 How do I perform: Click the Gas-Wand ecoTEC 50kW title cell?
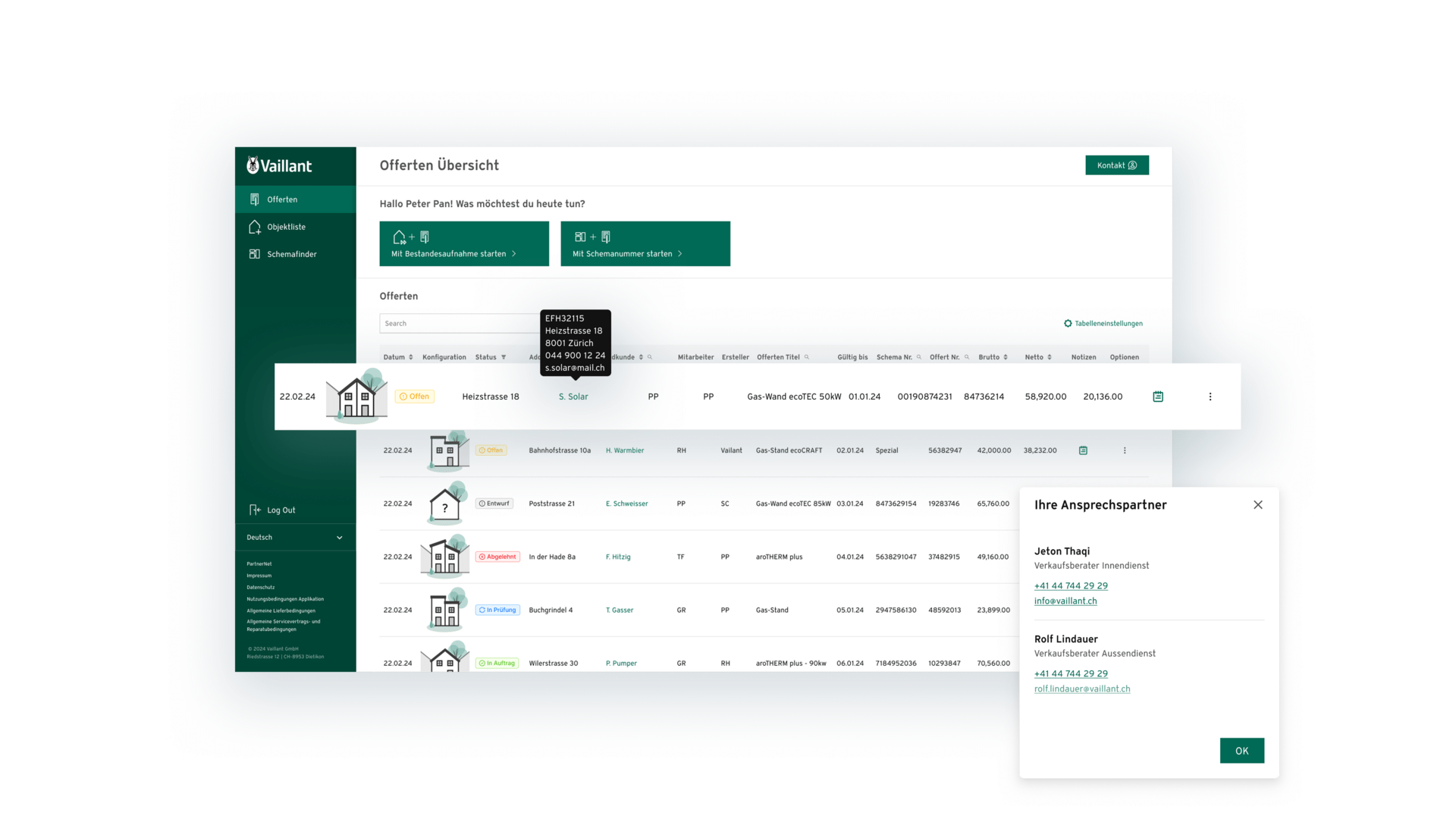(x=794, y=397)
